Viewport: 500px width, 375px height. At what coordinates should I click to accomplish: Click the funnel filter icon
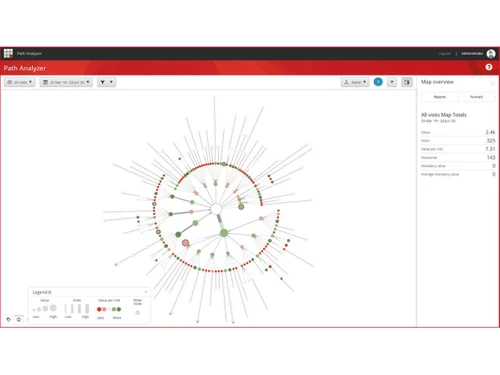[103, 82]
